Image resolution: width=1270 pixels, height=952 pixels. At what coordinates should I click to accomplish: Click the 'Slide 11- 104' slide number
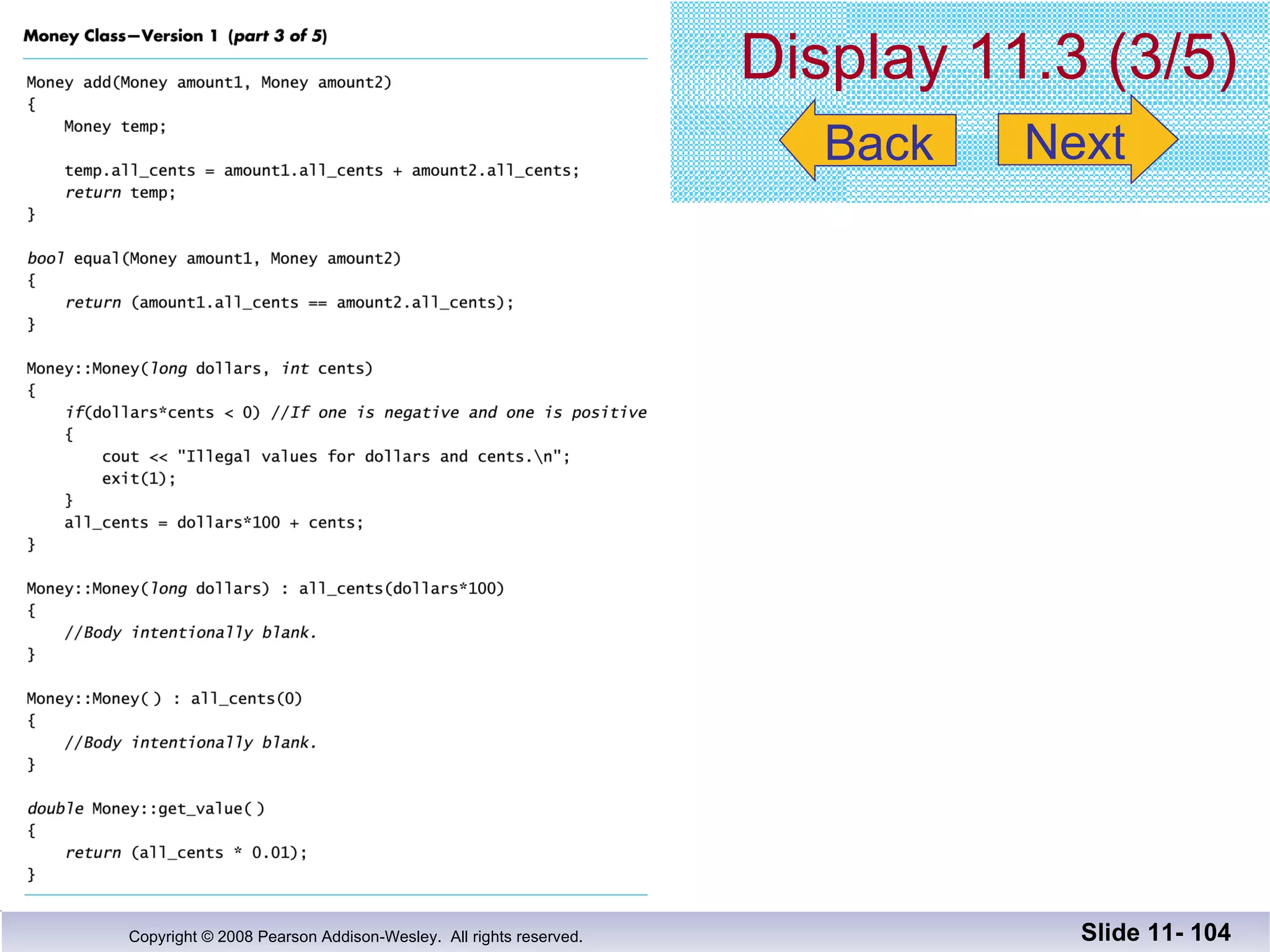click(1156, 933)
